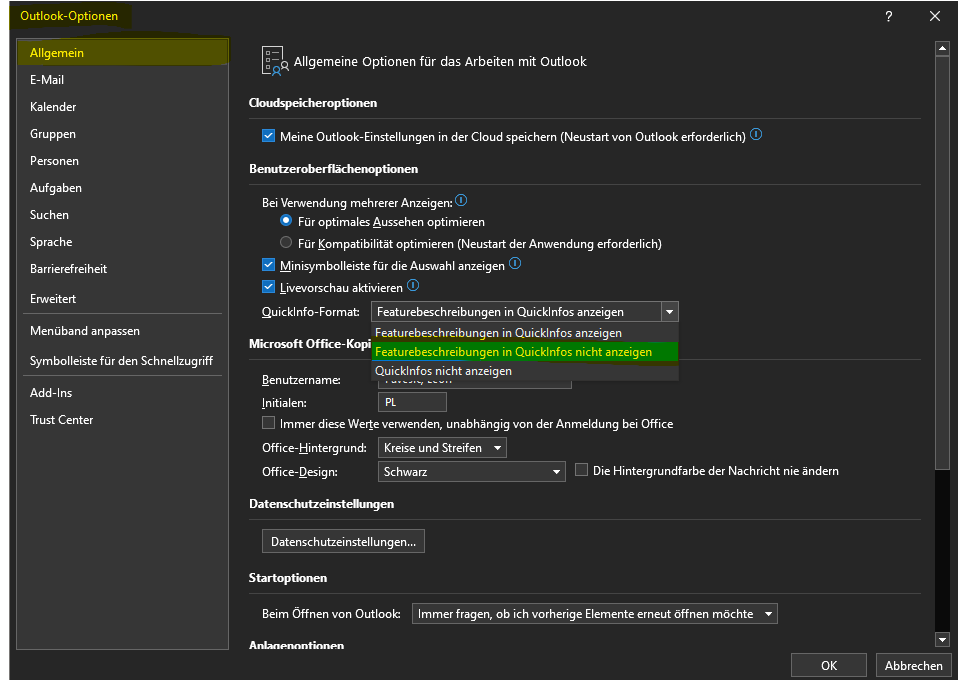Click the scrollbar down arrow
The width and height of the screenshot is (958, 680).
coord(942,640)
